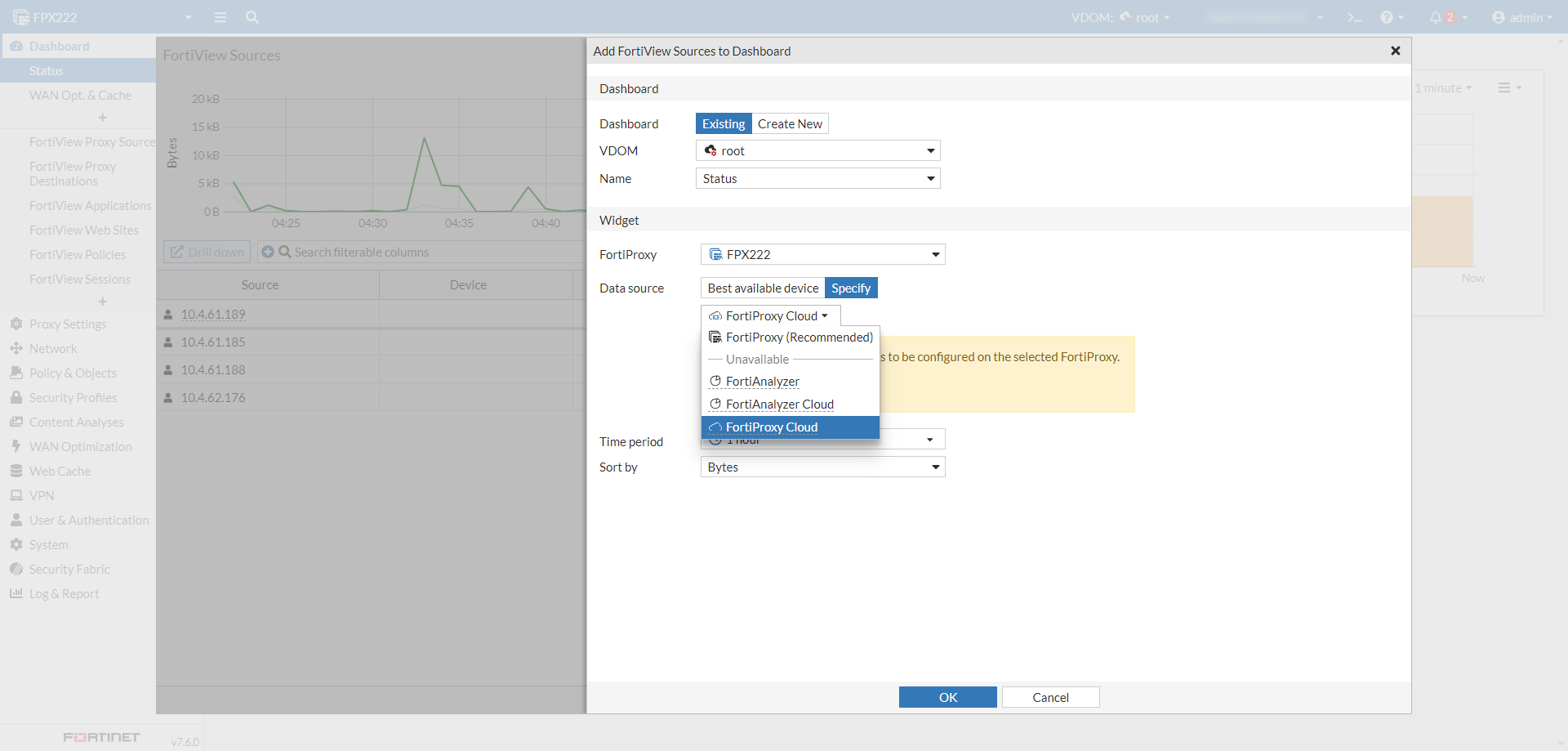This screenshot has width=1568, height=751.
Task: Select FortiAnalyzer Cloud from list
Action: pos(779,405)
